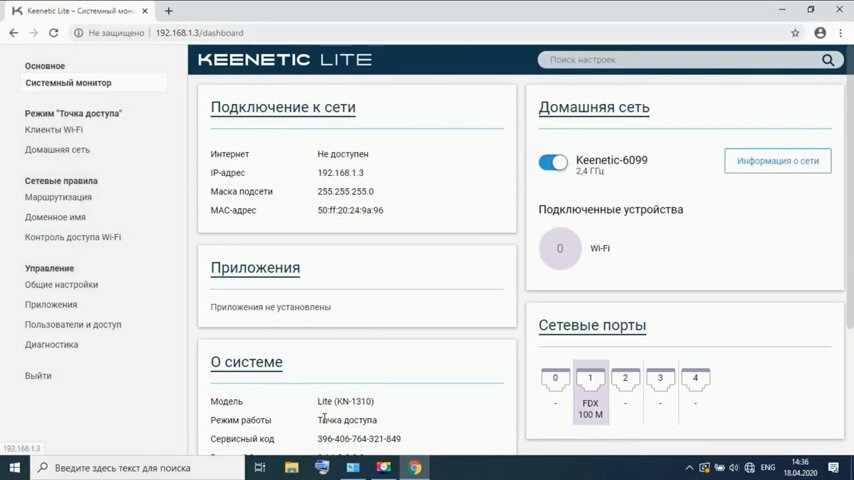Click service code 396-406-764-321-849
Image resolution: width=854 pixels, height=480 pixels.
[359, 439]
